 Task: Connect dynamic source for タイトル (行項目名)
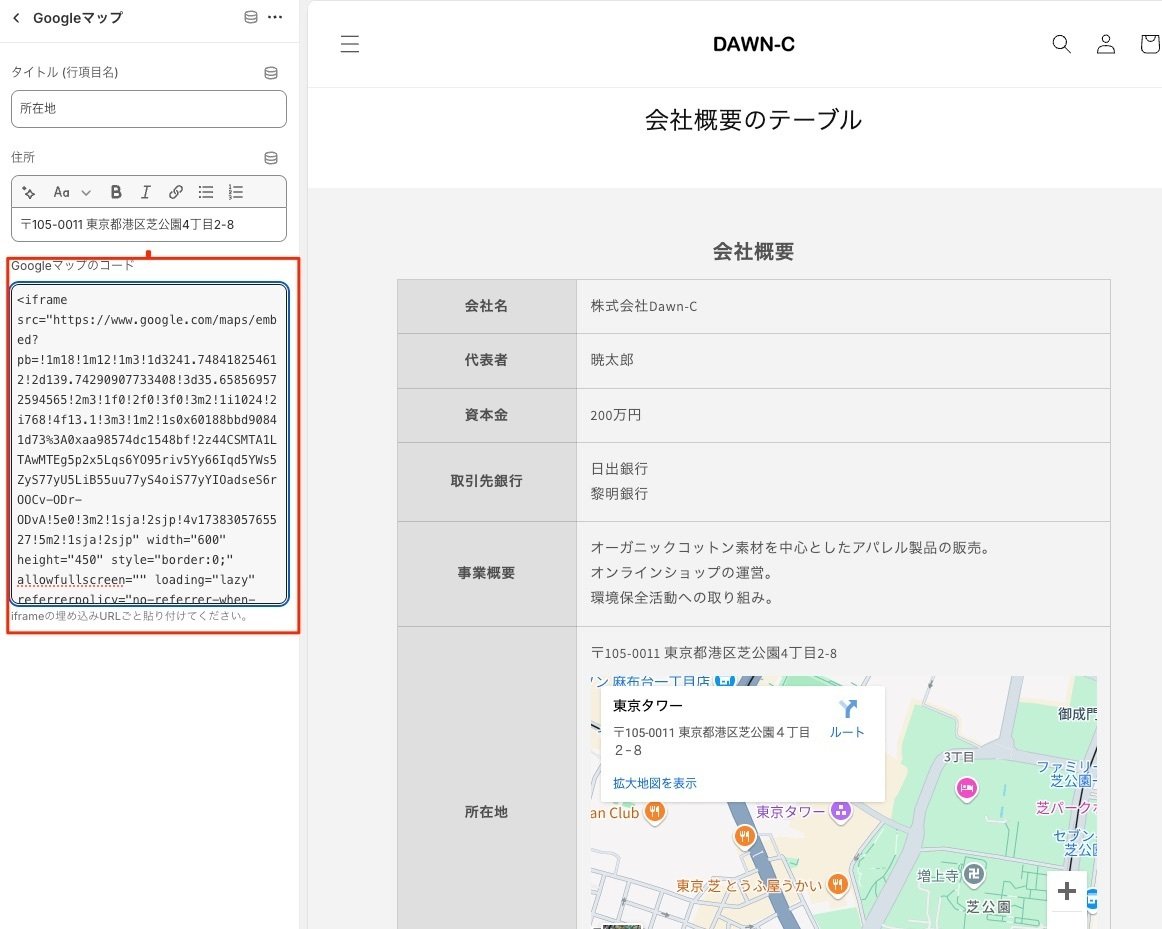click(x=271, y=73)
